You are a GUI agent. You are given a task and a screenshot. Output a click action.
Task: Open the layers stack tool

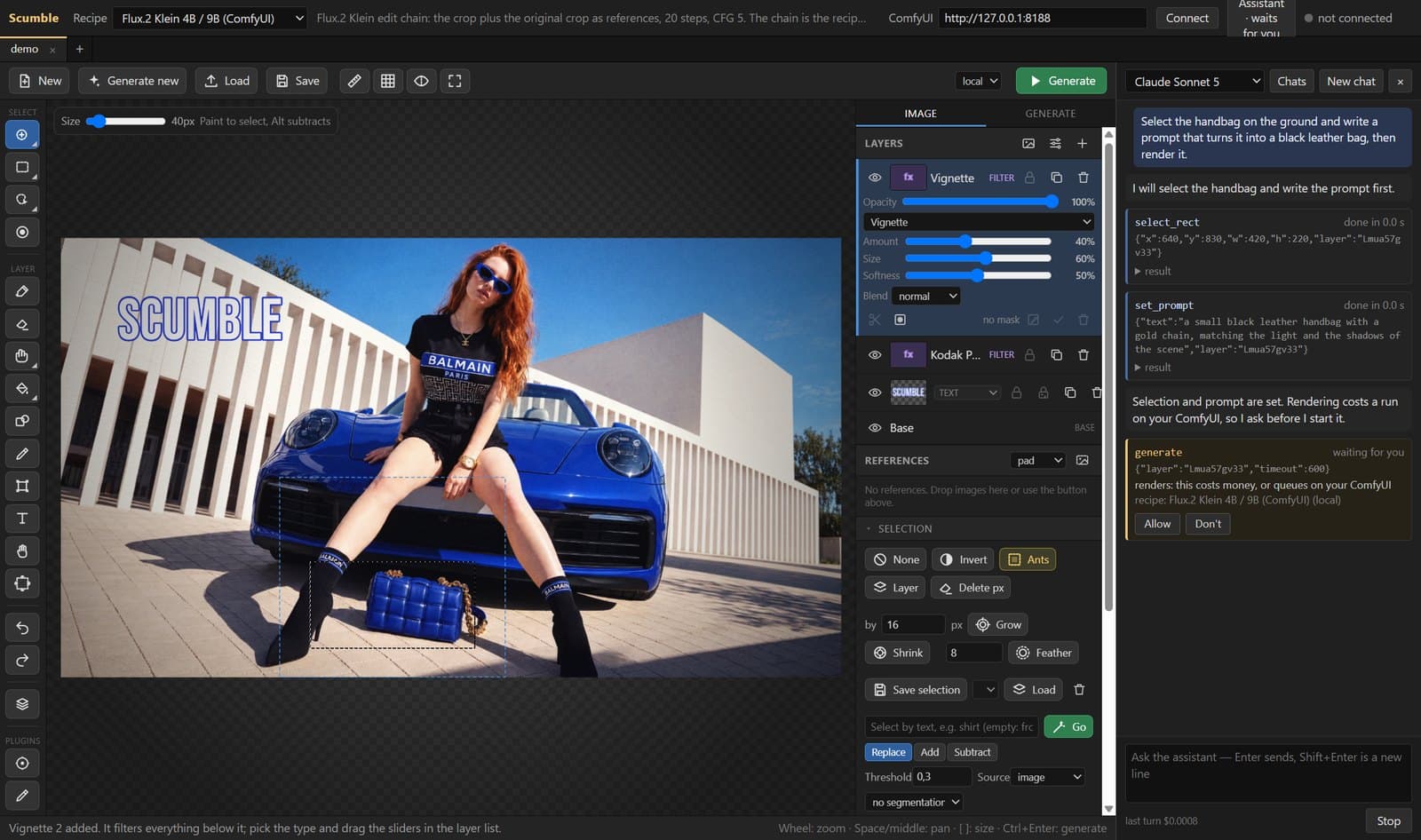point(22,704)
